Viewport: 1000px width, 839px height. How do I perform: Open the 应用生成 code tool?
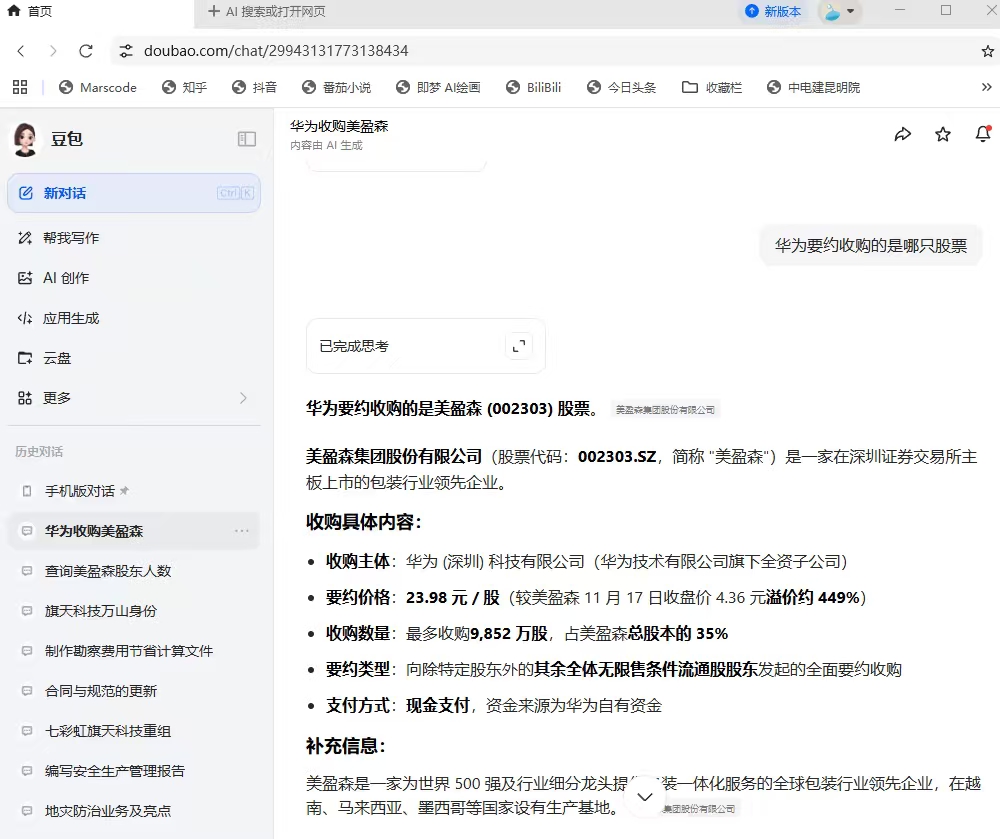coord(70,318)
